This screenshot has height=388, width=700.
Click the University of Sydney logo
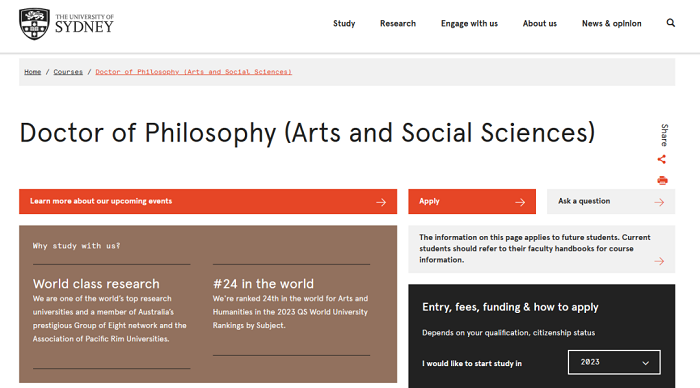66,24
